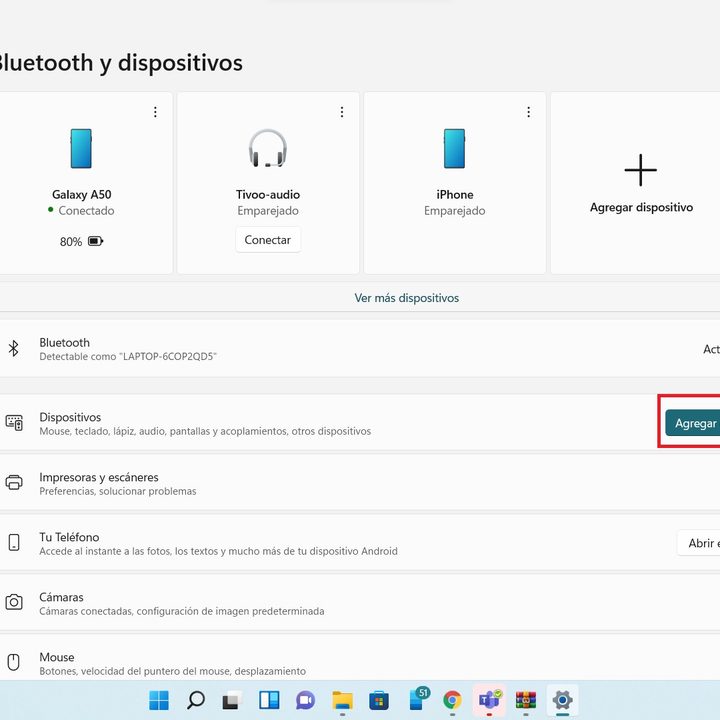Click the iPhone phone icon
This screenshot has width=720, height=720.
(454, 148)
